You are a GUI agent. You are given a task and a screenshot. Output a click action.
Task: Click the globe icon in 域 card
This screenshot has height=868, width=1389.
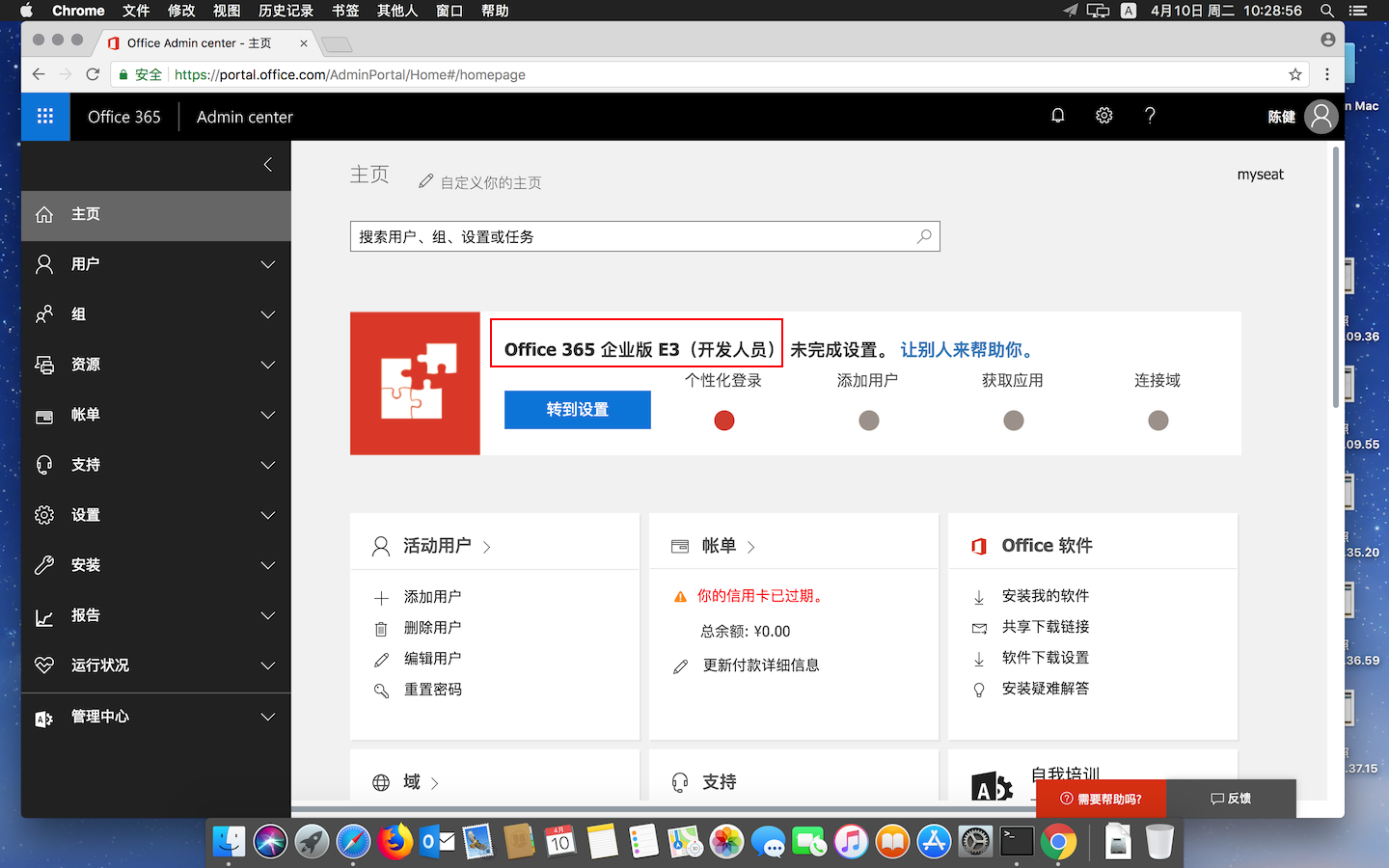click(381, 782)
